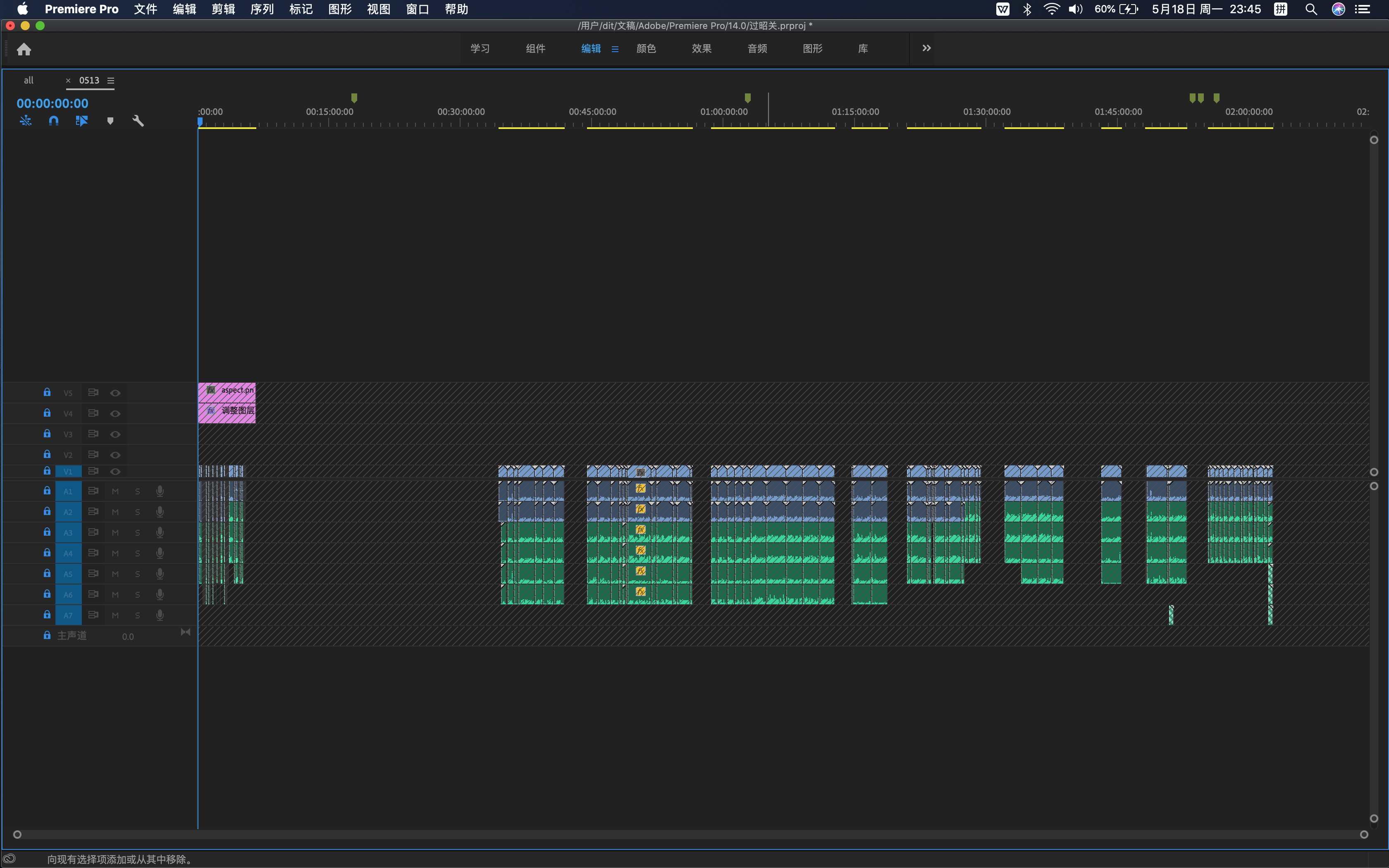
Task: Mute the A3 audio track
Action: [115, 533]
